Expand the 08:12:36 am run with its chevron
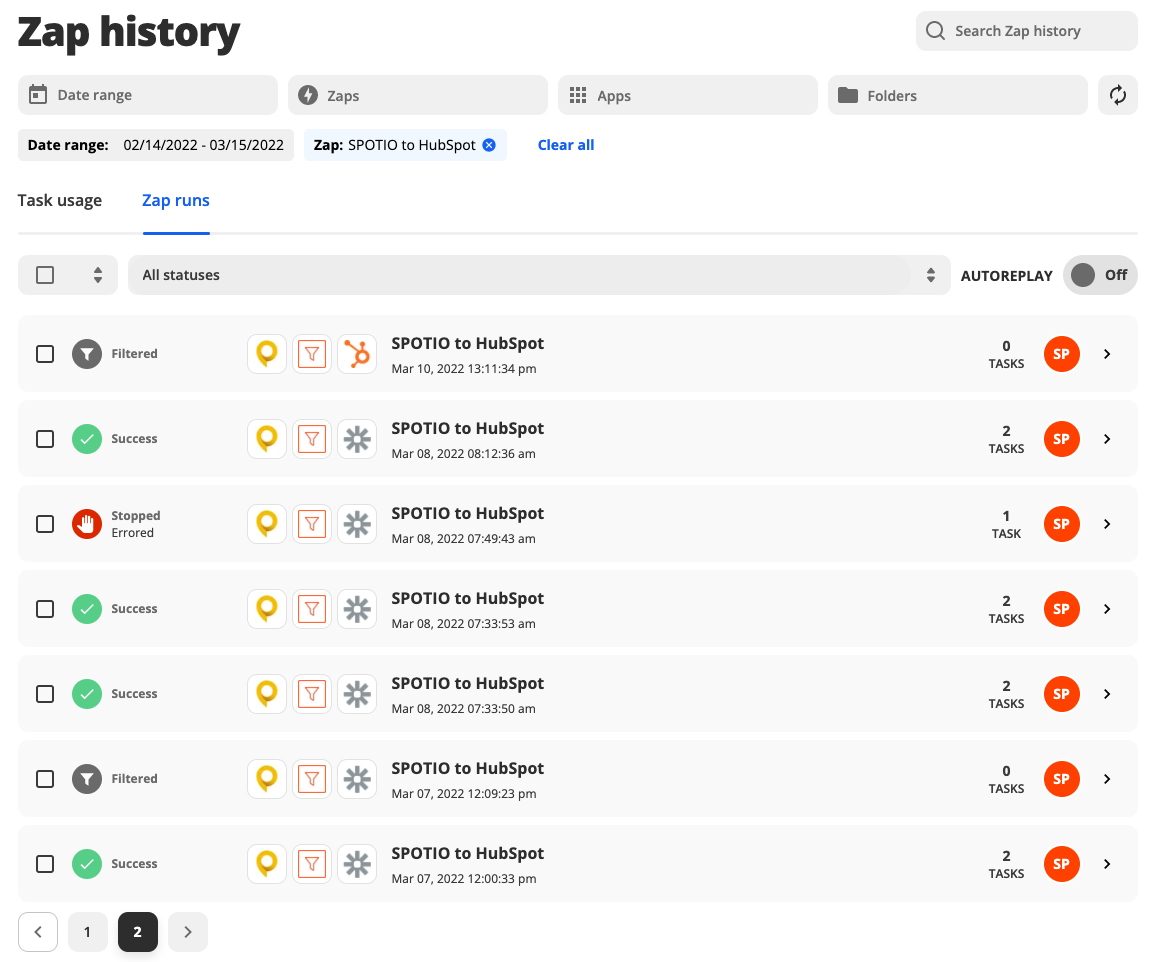The width and height of the screenshot is (1151, 962). coord(1107,440)
